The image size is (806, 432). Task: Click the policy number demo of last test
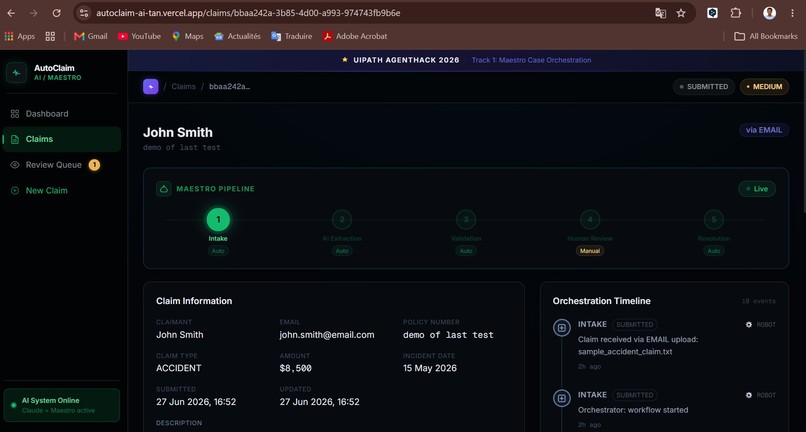click(448, 335)
